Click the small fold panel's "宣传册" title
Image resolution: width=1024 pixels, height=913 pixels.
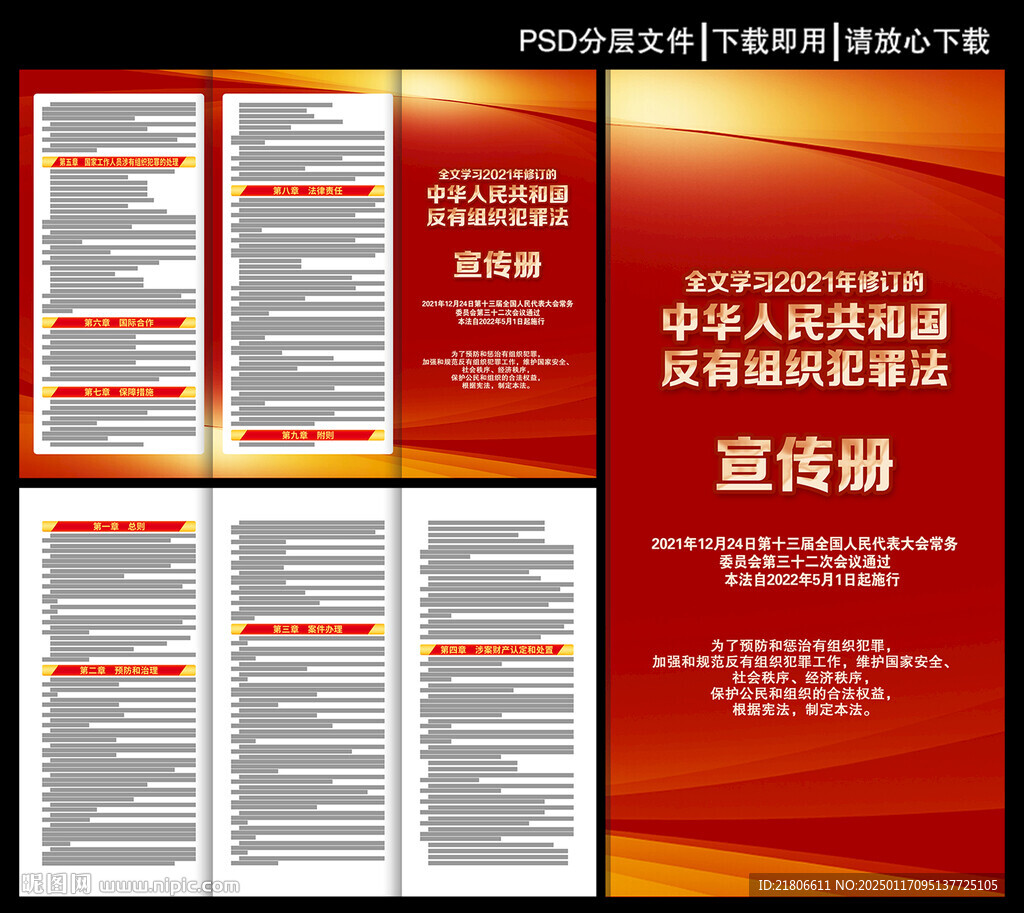point(498,265)
